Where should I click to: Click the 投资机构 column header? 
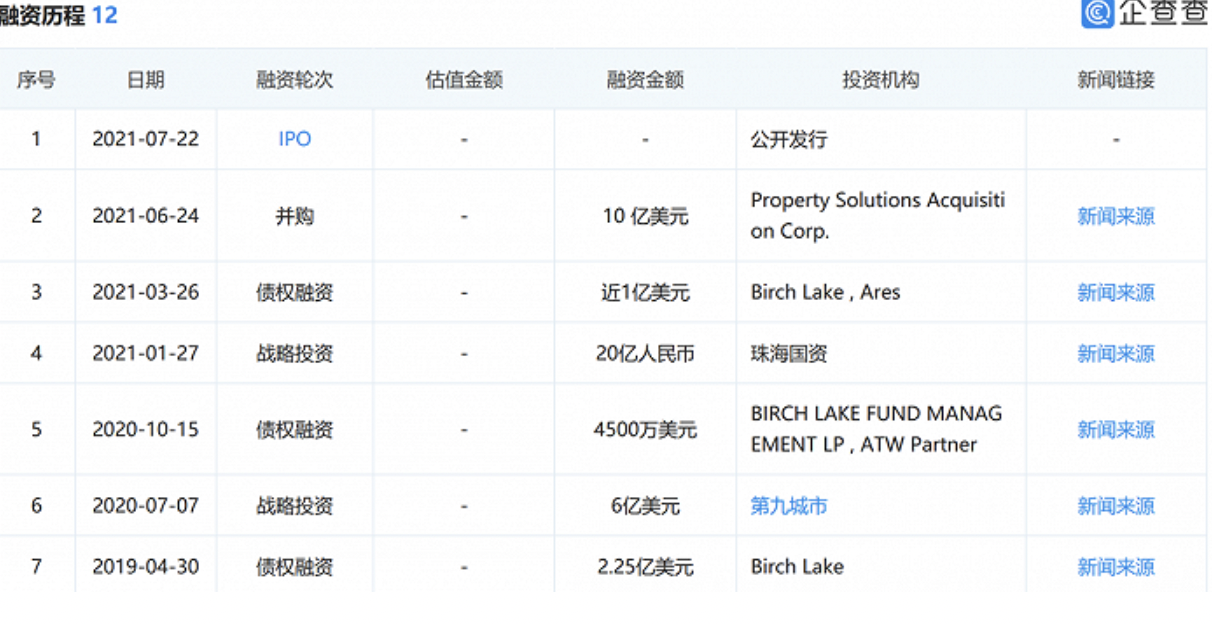click(x=880, y=80)
